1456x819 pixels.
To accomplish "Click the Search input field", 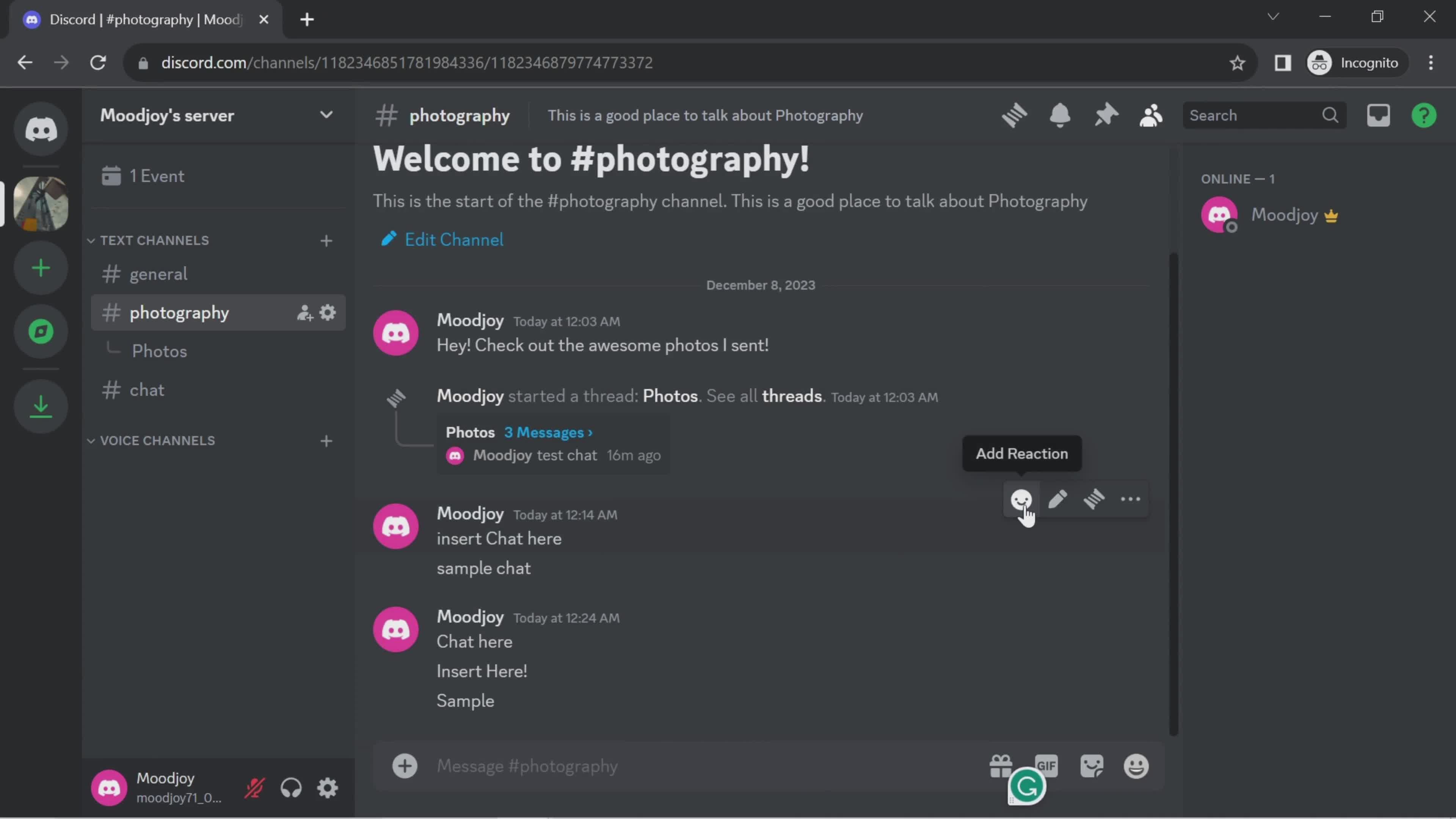I will [x=1265, y=115].
